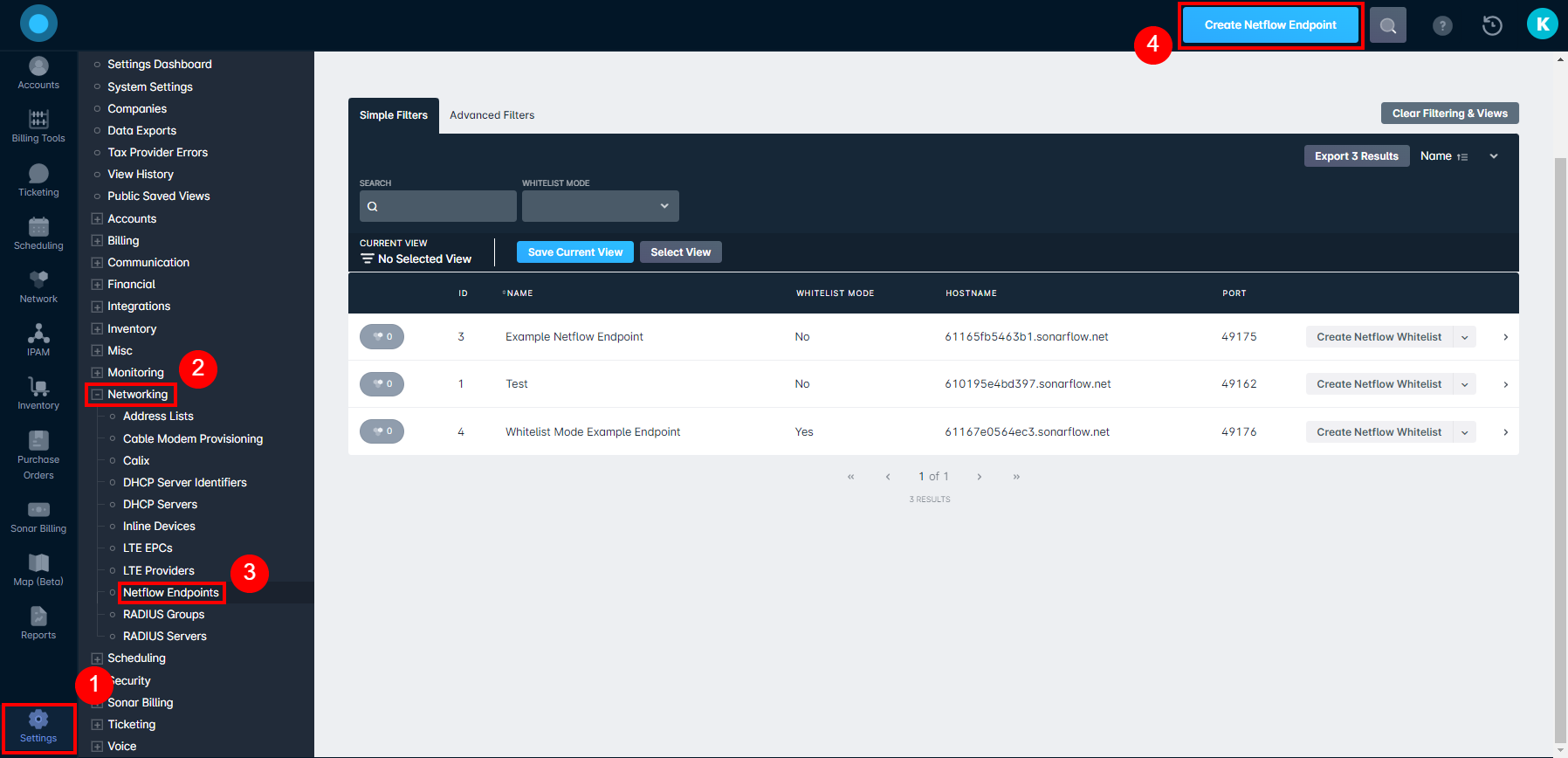Click Clear Filtering & Views button
Screen dimensions: 1568x758
coord(1450,114)
